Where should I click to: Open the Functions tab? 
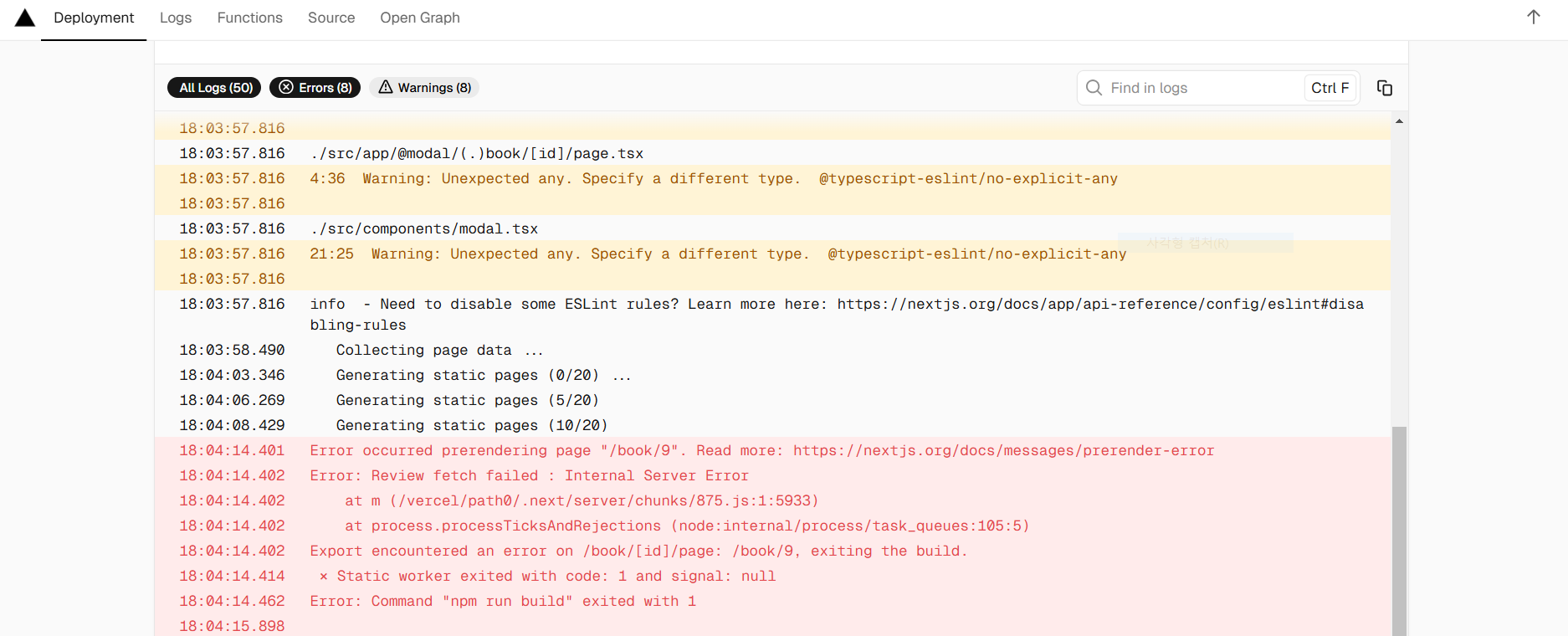[x=250, y=18]
